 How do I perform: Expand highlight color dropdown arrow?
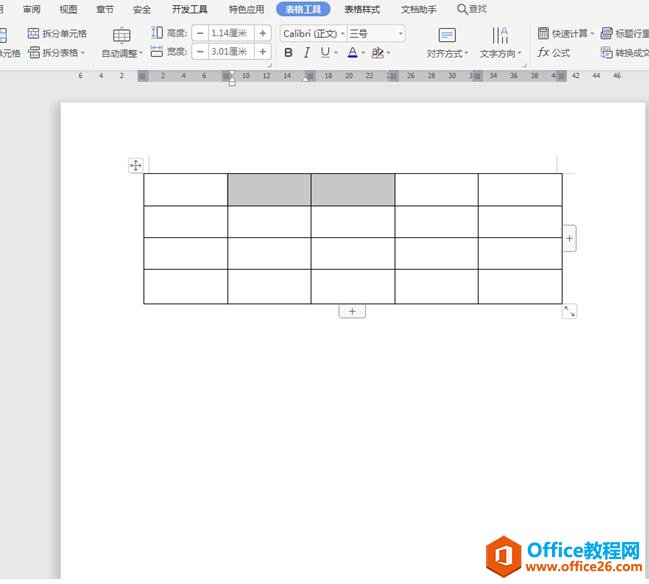click(388, 53)
